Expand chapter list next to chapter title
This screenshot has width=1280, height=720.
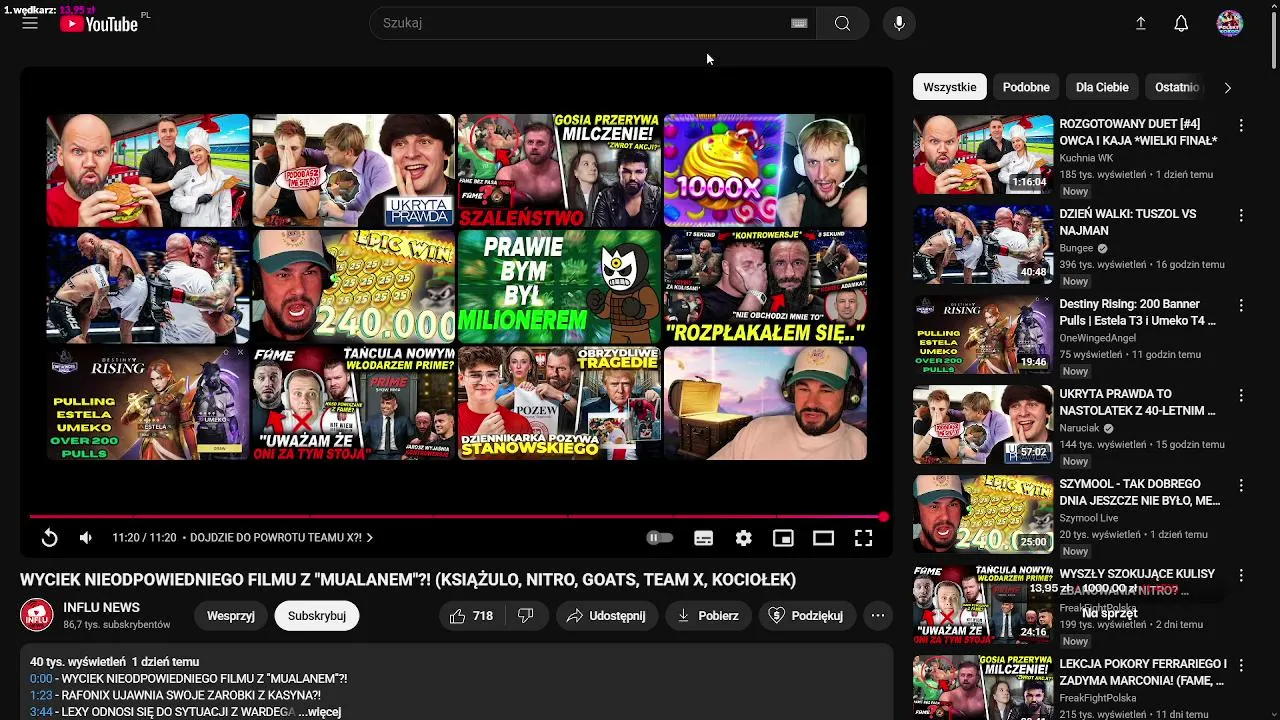point(370,538)
